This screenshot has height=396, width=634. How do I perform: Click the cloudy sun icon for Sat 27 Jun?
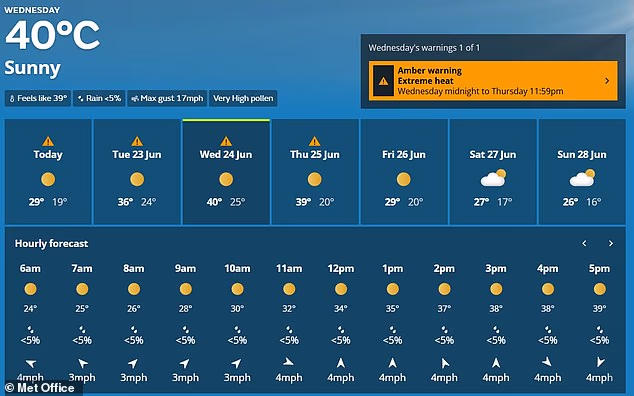tap(493, 178)
